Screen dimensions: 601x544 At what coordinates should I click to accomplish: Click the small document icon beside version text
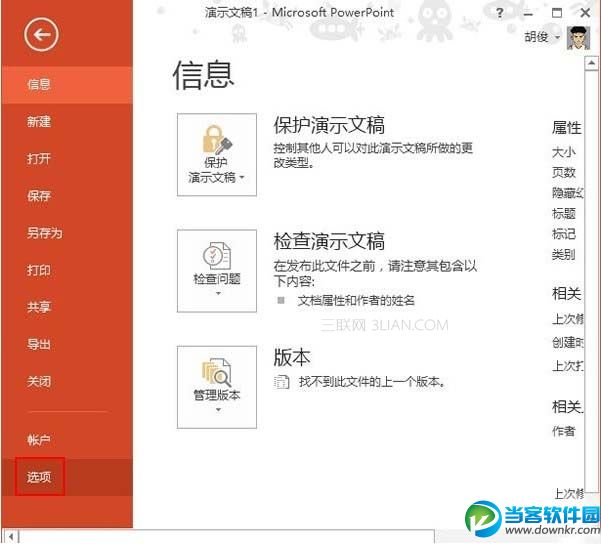[x=281, y=382]
